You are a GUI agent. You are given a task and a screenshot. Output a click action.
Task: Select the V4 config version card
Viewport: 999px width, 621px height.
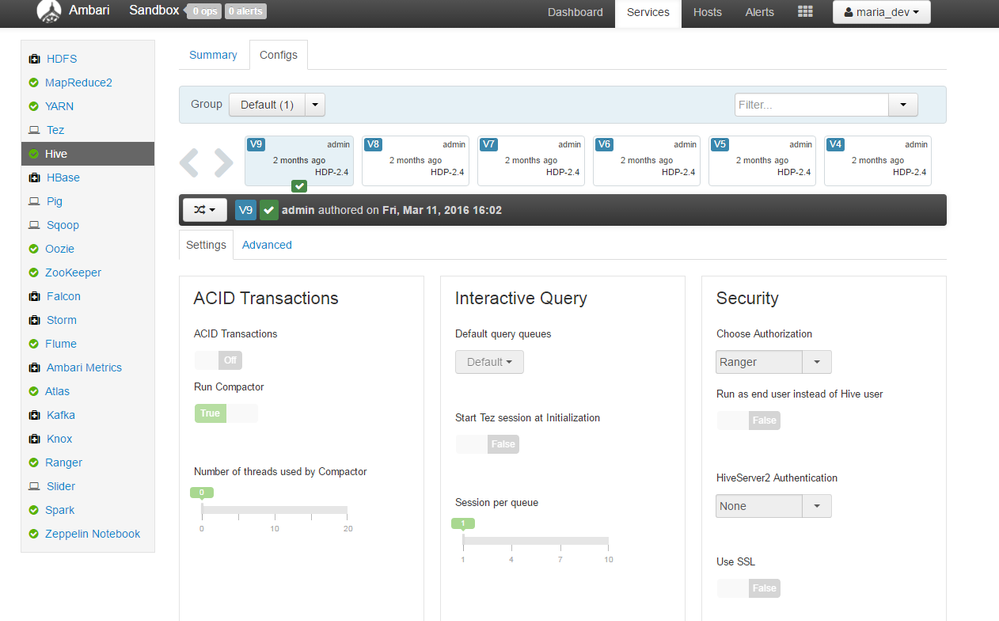[878, 161]
